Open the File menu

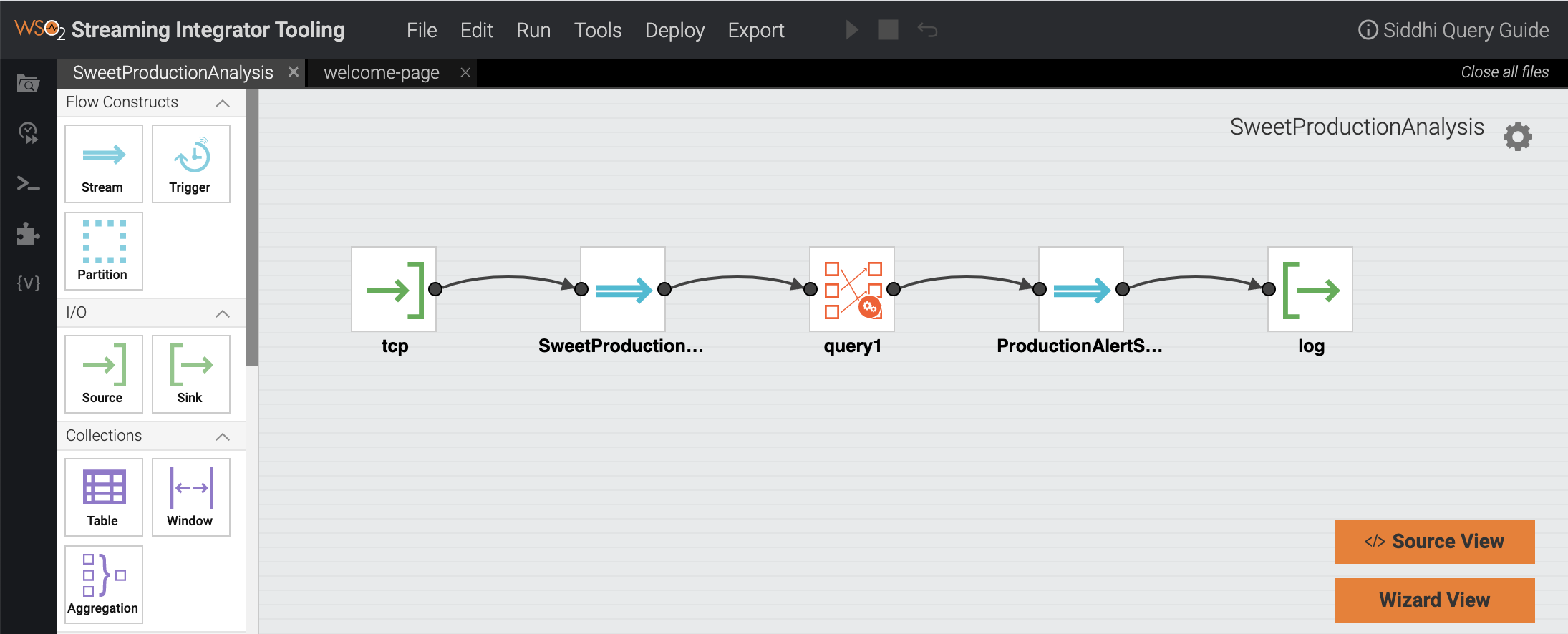coord(422,30)
